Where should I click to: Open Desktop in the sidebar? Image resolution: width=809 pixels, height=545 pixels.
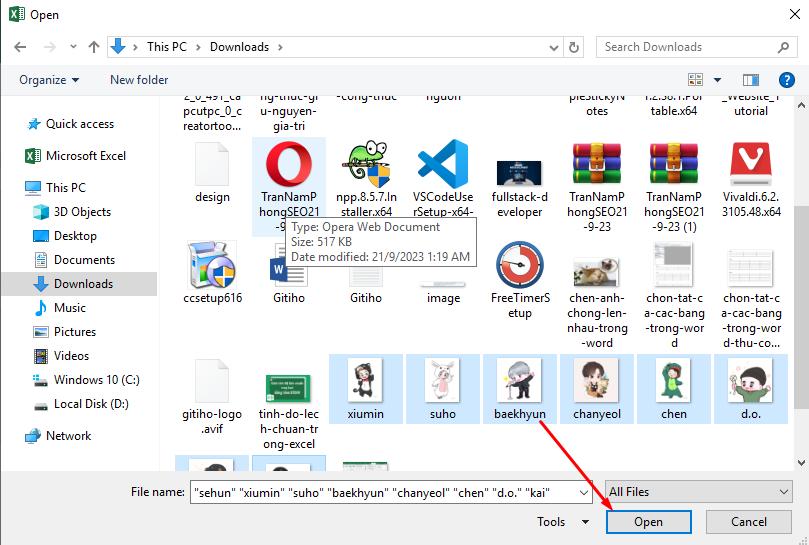(65, 236)
